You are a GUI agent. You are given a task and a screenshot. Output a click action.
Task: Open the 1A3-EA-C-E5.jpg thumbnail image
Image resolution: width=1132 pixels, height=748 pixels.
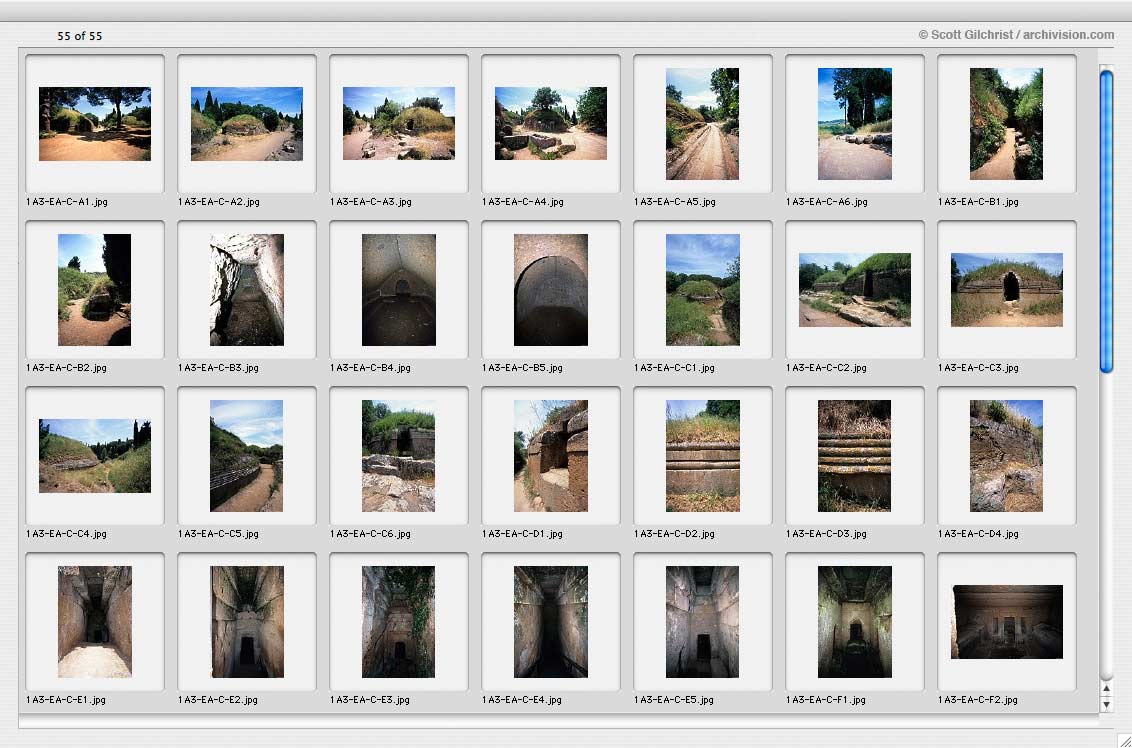[702, 622]
